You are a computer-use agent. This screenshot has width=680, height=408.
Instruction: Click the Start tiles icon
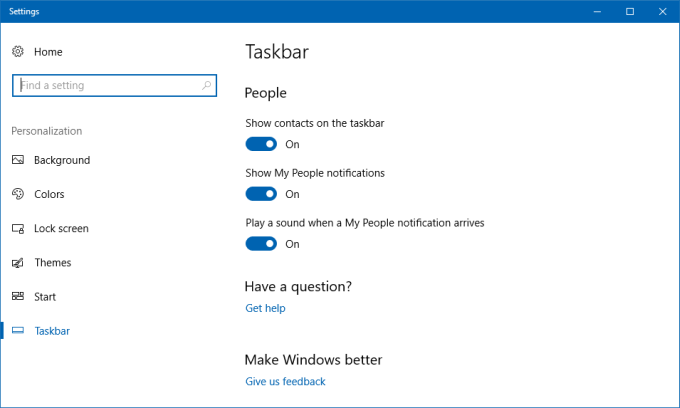coord(18,297)
